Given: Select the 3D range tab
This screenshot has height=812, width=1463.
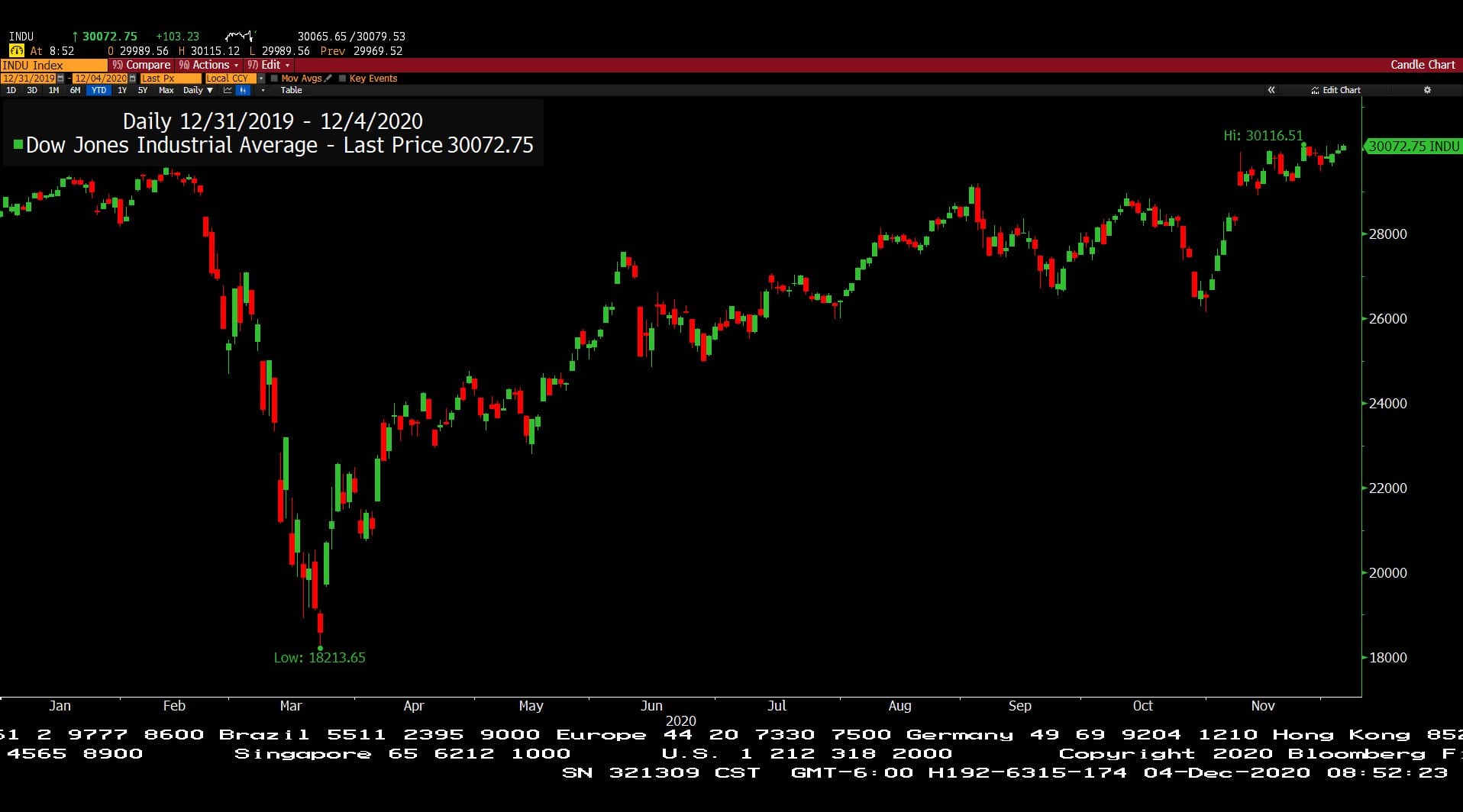Looking at the screenshot, I should click(32, 90).
